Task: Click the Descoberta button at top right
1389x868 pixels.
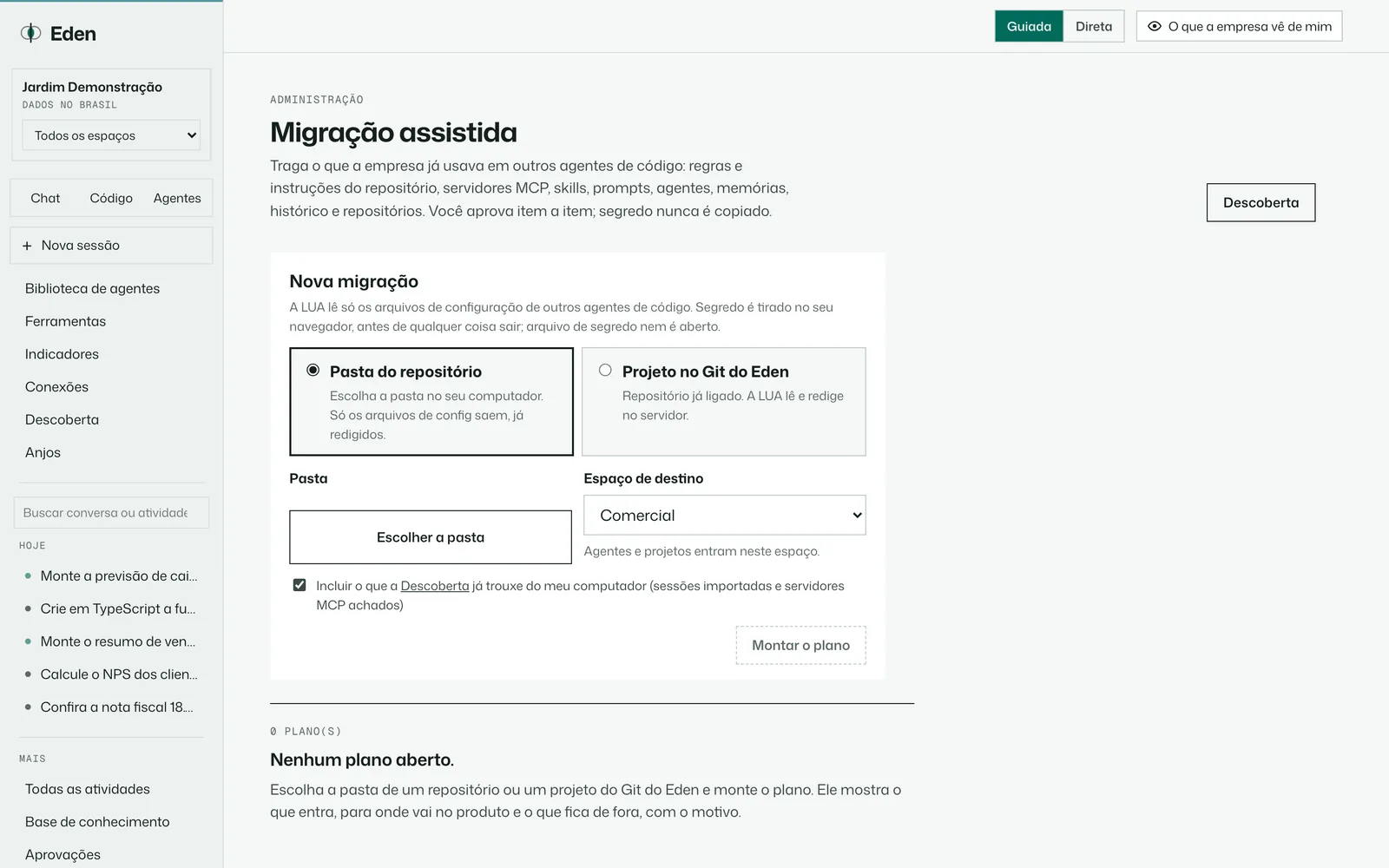Action: [1261, 202]
